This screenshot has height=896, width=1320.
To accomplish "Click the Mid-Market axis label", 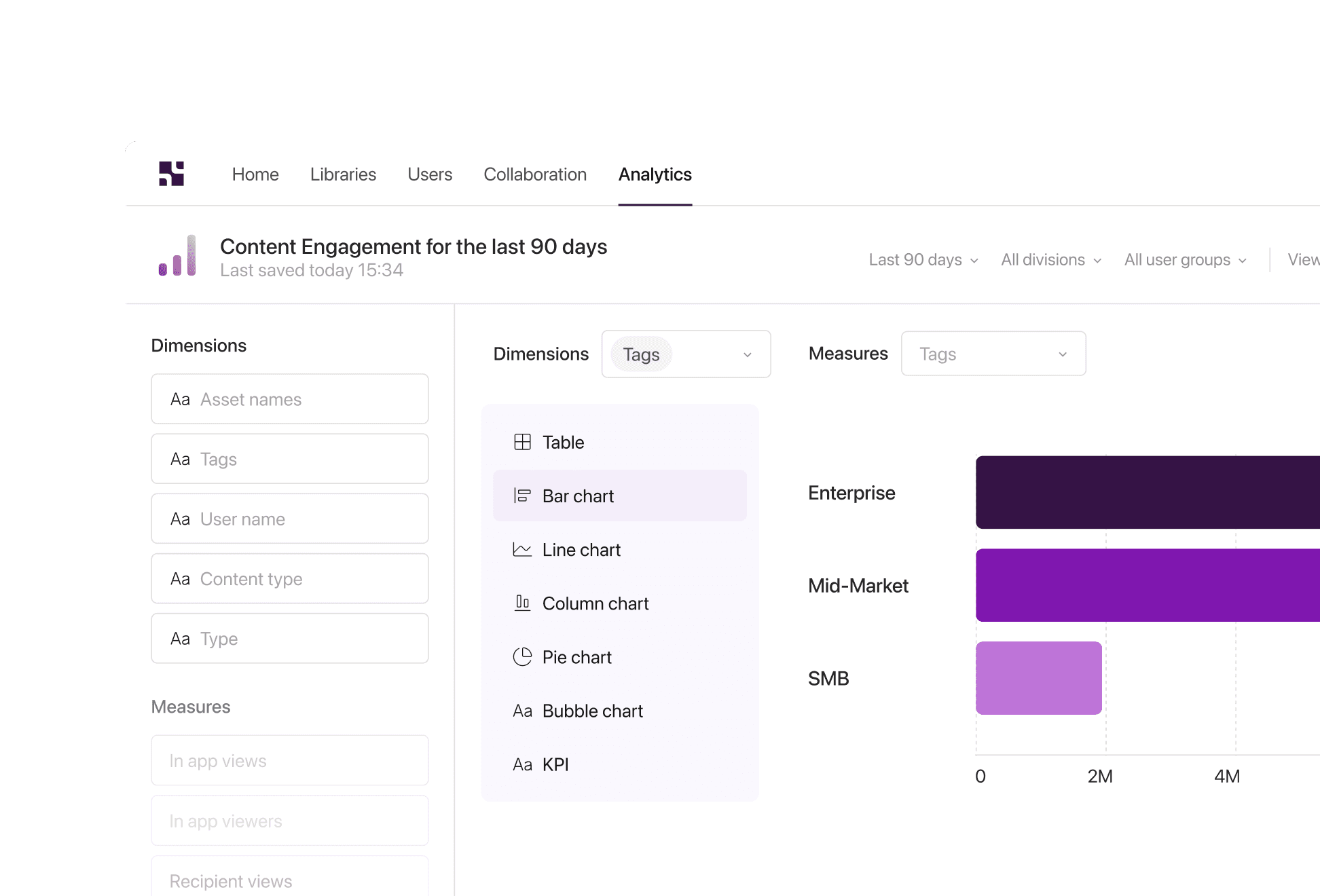I will pyautogui.click(x=858, y=586).
